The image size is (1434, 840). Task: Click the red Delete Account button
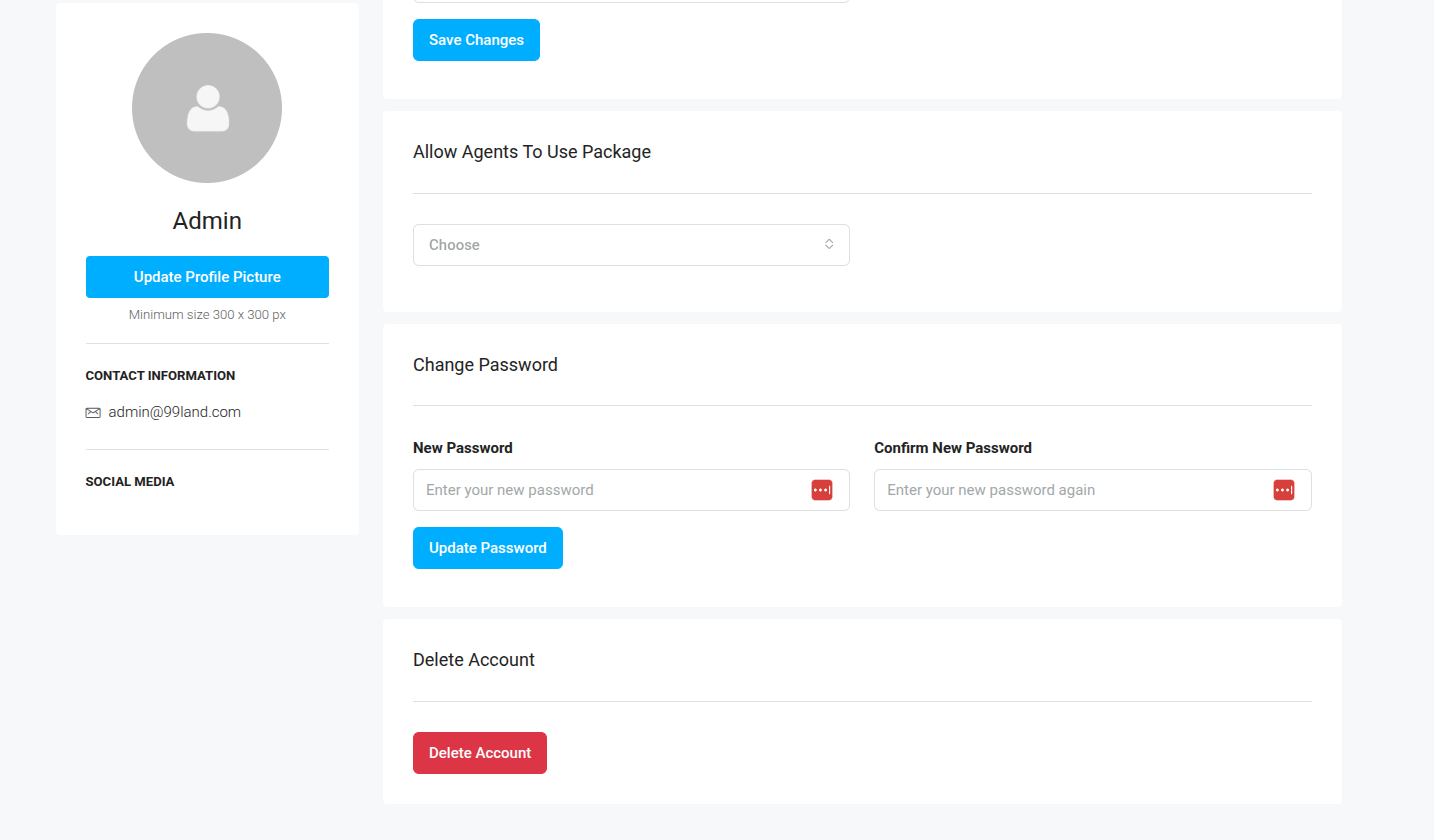coord(479,753)
